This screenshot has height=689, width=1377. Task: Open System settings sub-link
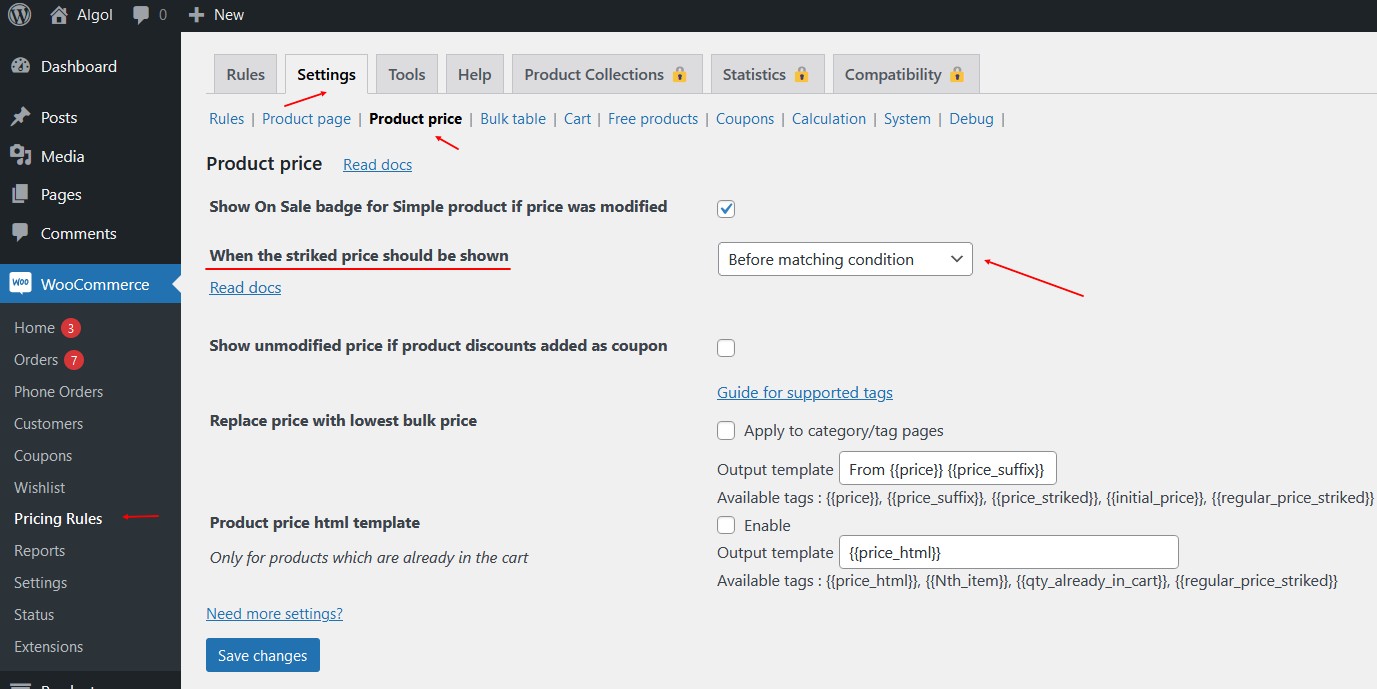907,118
